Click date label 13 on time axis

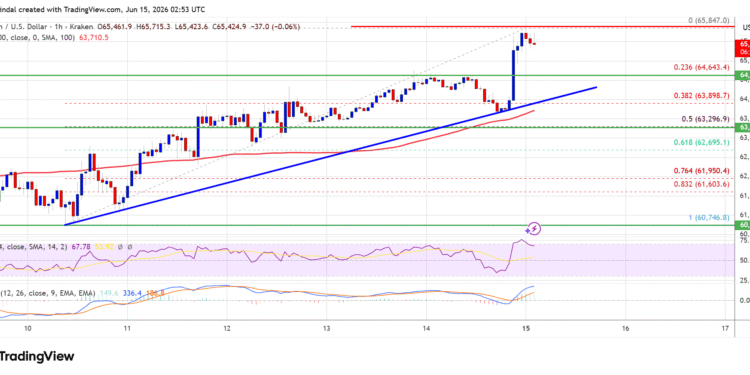pos(327,329)
